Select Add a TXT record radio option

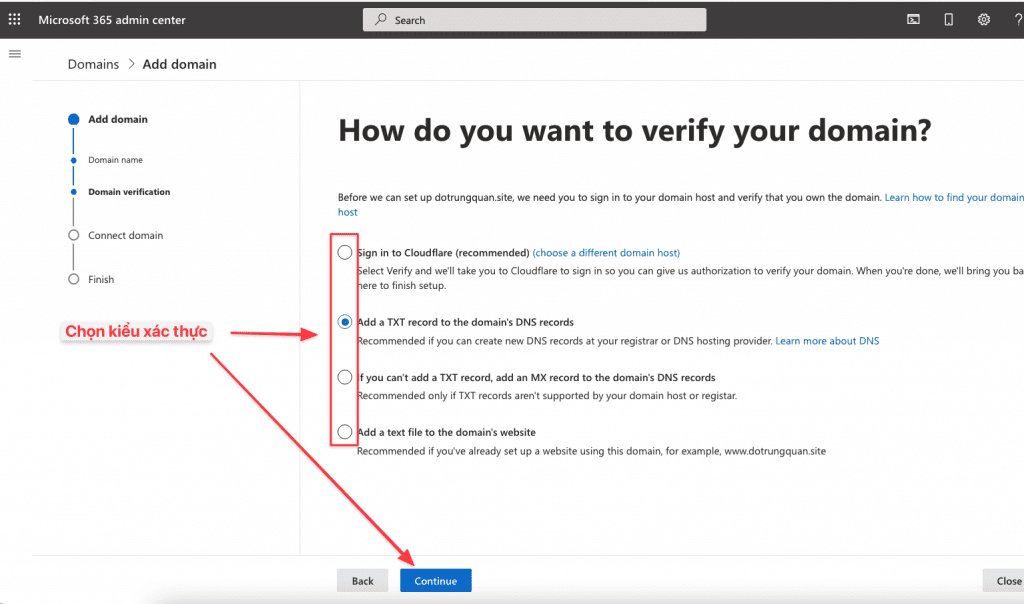345,322
